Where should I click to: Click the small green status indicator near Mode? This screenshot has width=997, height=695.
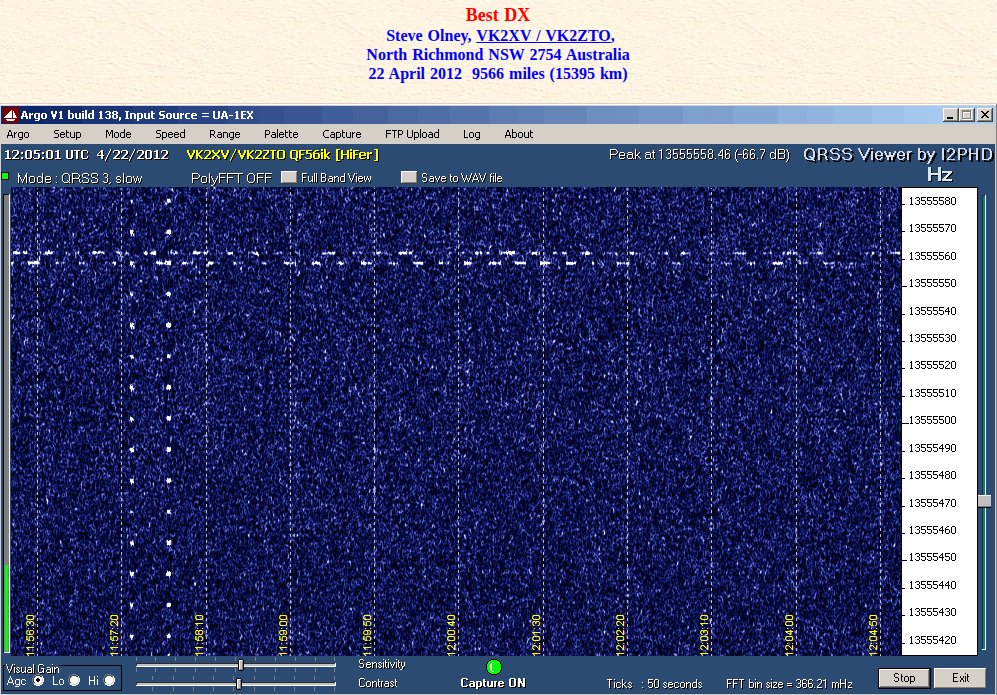pos(5,176)
